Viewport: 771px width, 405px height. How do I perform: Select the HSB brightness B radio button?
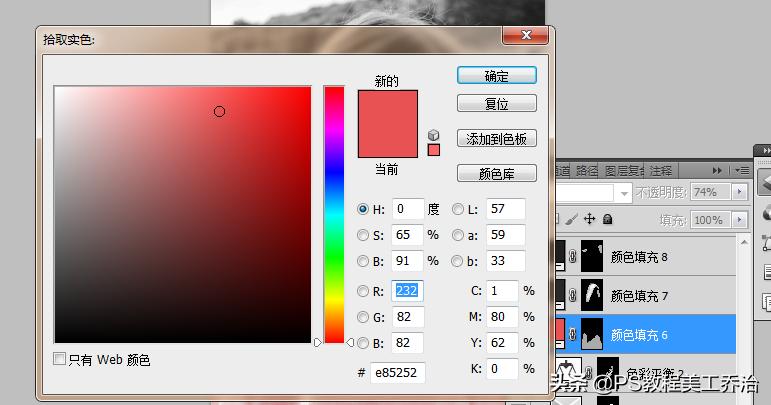[363, 261]
